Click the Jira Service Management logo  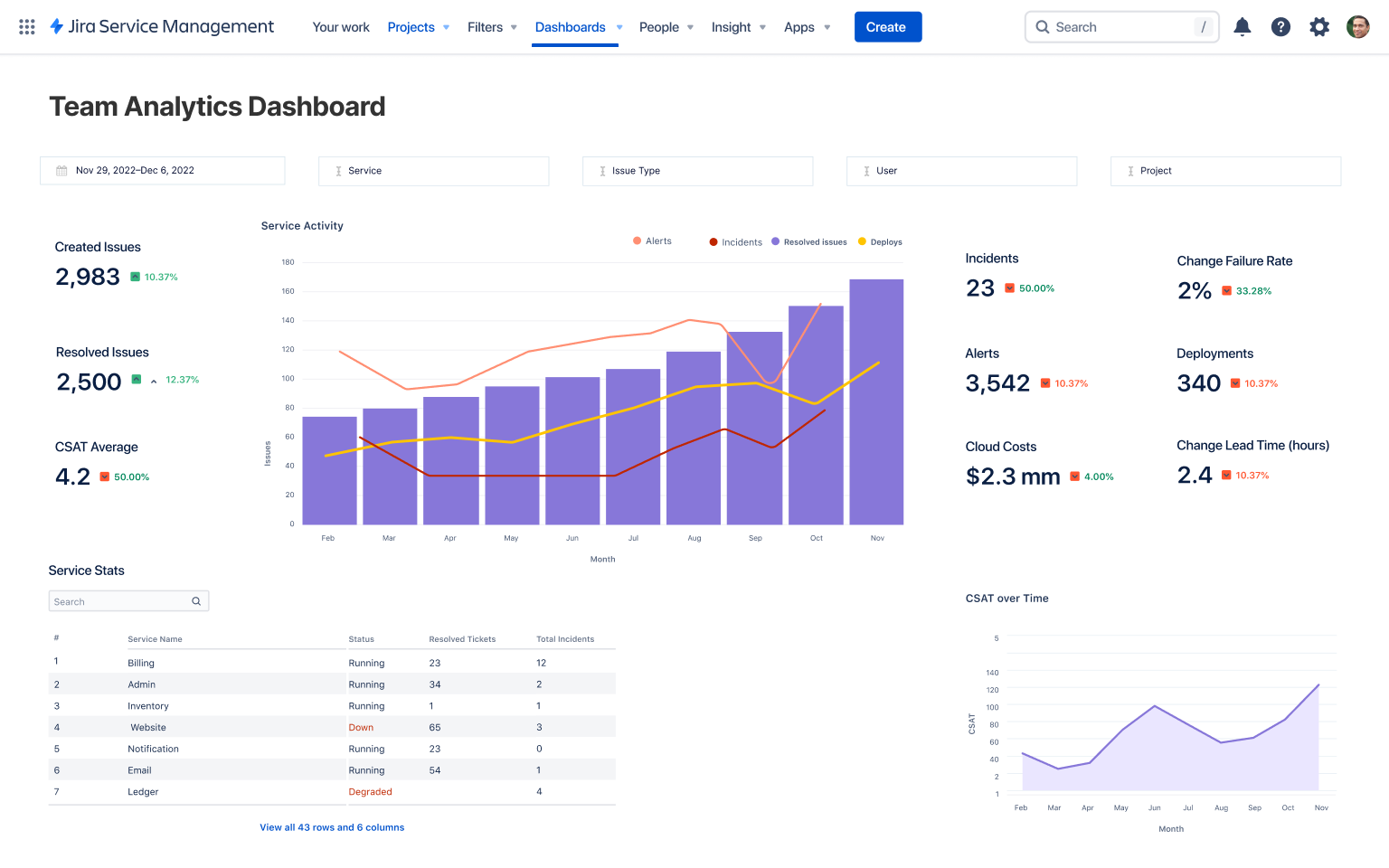[161, 26]
